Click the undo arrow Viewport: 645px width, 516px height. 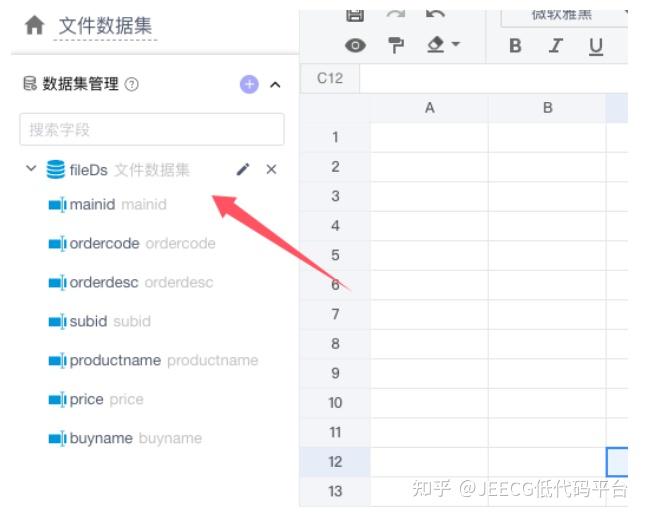click(436, 15)
